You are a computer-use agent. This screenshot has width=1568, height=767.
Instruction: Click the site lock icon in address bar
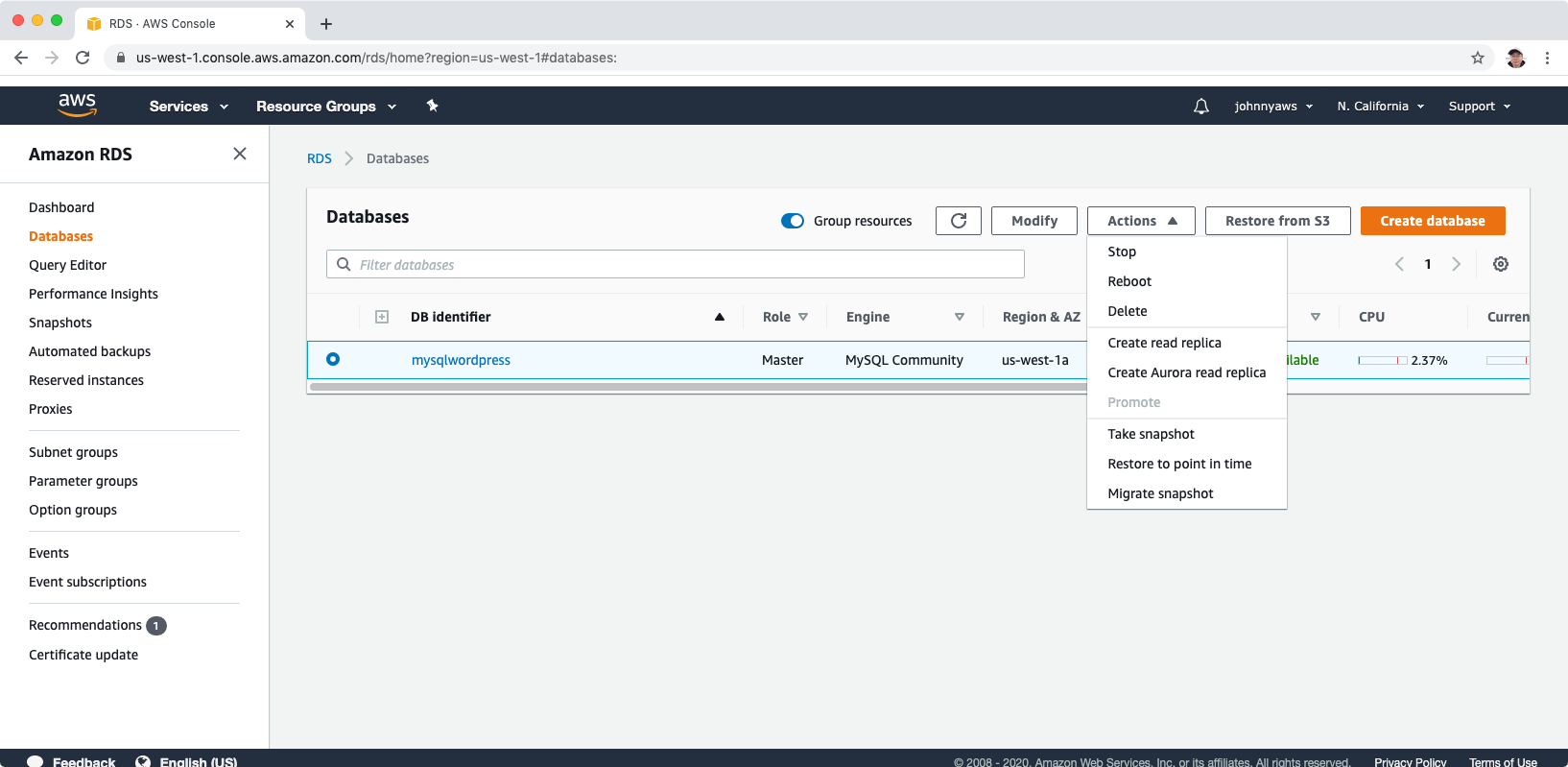coord(120,58)
